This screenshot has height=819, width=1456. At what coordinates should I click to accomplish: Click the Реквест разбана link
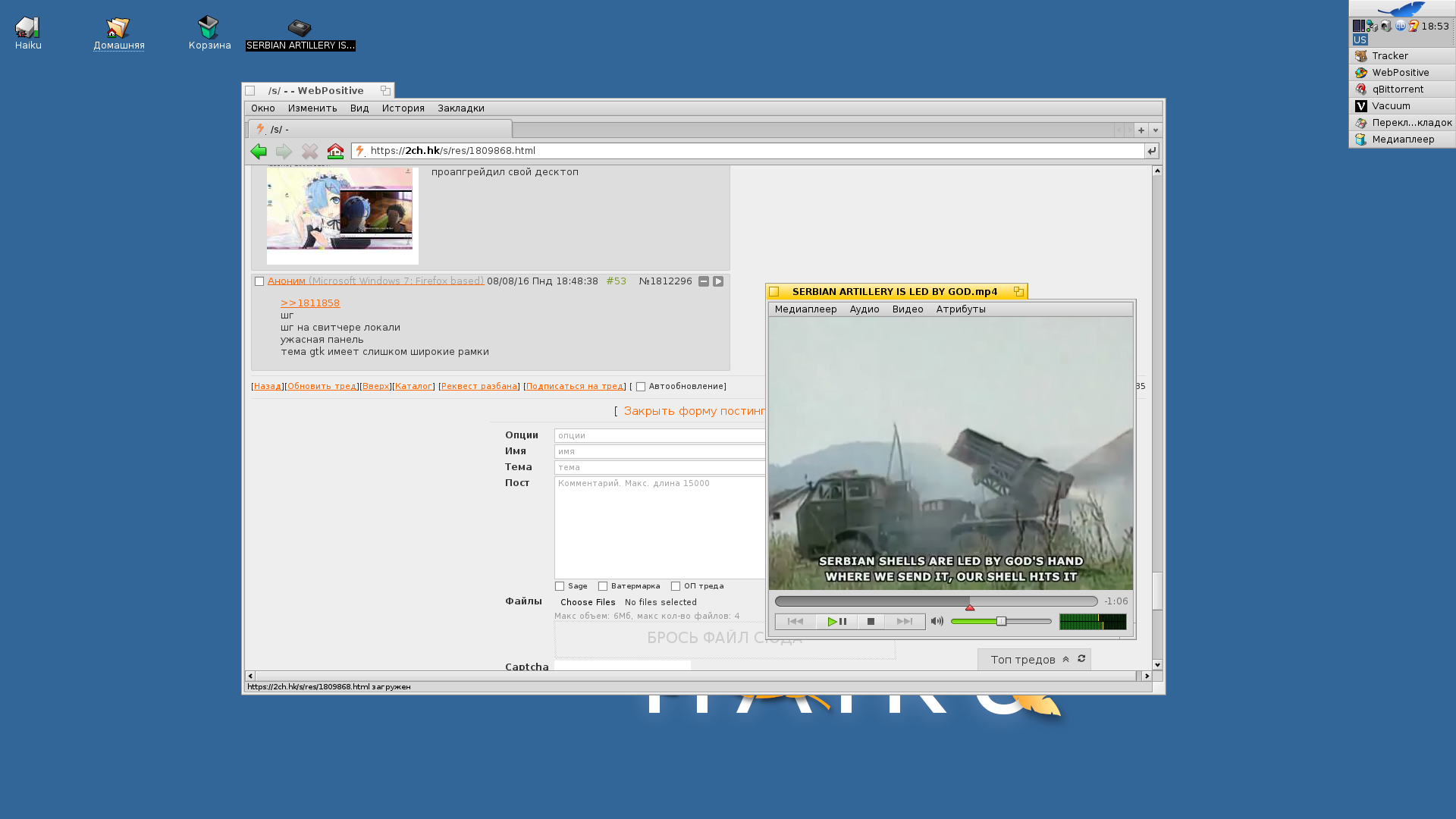point(479,387)
